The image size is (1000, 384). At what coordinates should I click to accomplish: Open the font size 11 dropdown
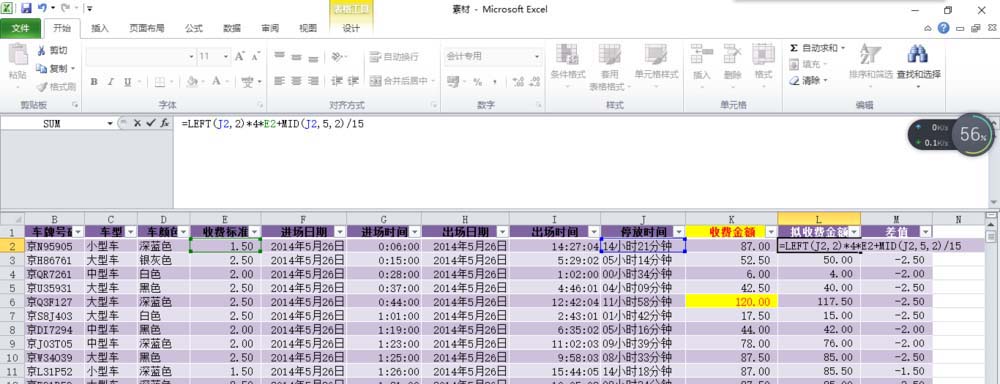click(225, 57)
